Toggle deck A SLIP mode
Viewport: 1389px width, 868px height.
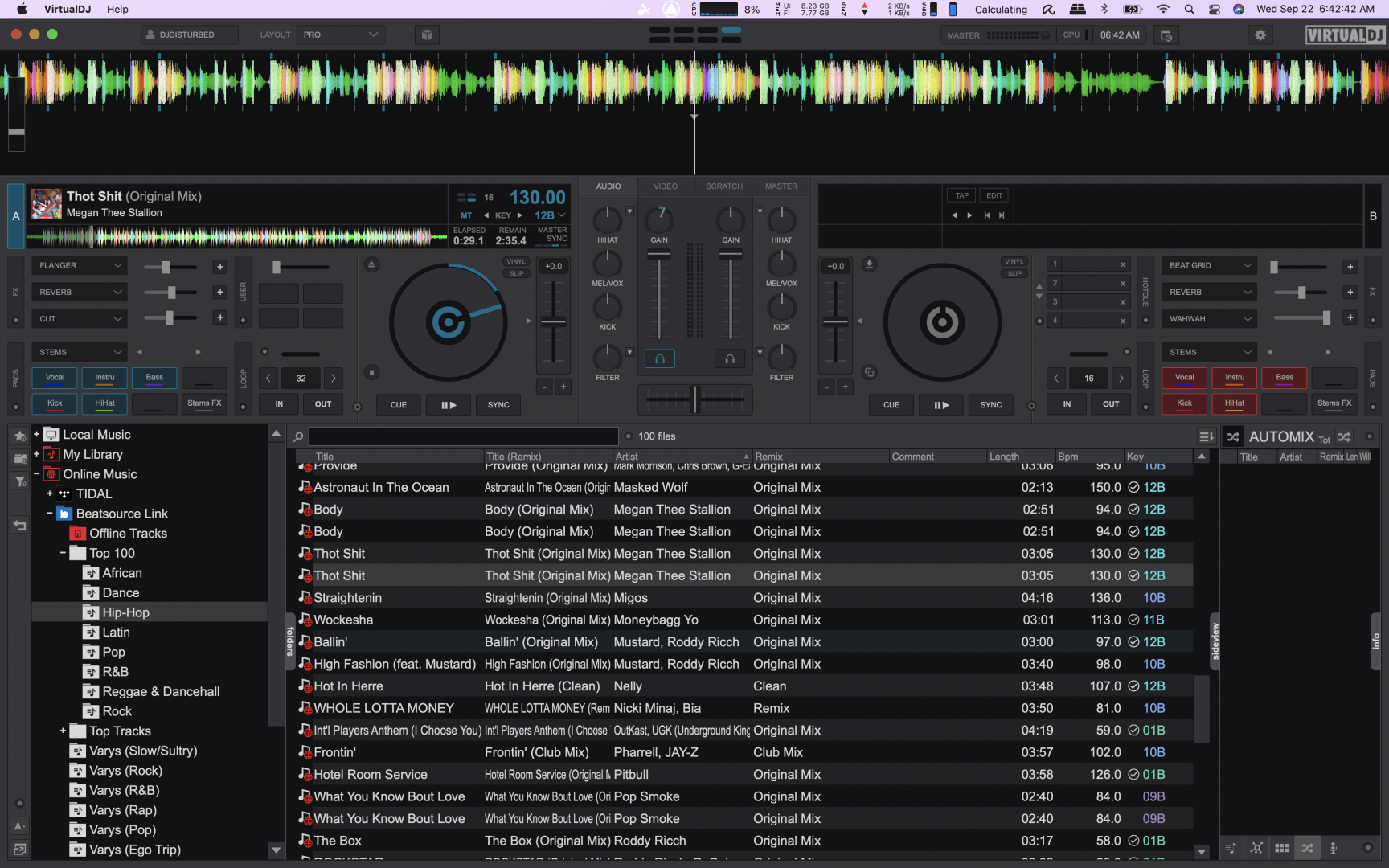[516, 274]
